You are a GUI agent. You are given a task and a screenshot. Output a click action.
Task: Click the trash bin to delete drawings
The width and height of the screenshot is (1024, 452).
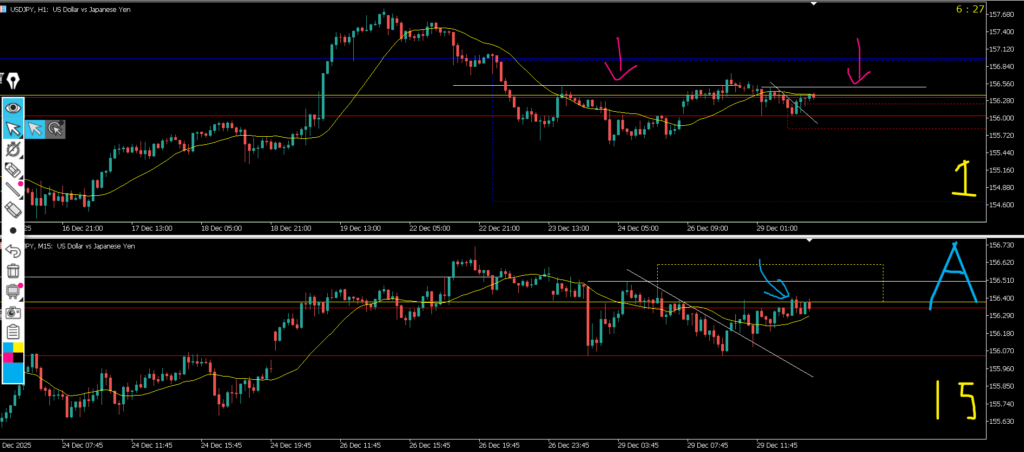pyautogui.click(x=13, y=270)
